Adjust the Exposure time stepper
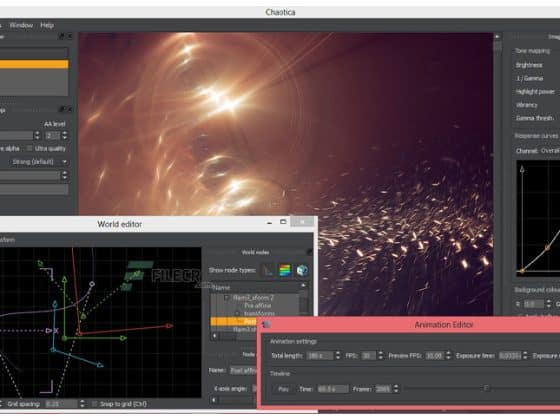This screenshot has width=560, height=420. click(525, 356)
